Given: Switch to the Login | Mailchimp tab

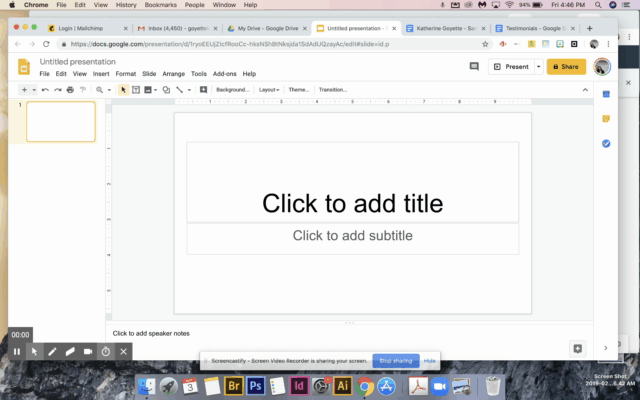Looking at the screenshot, I should pyautogui.click(x=87, y=28).
